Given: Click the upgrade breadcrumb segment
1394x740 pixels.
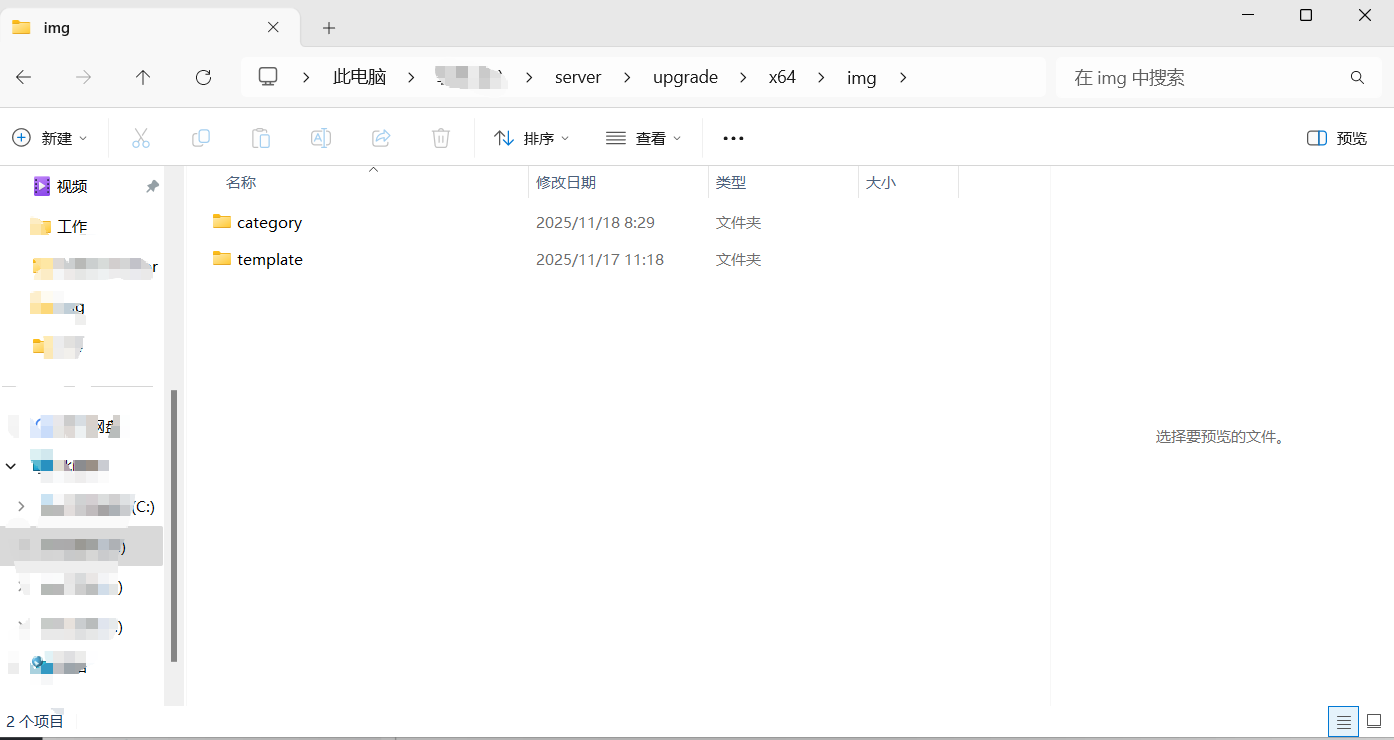Looking at the screenshot, I should coord(685,77).
